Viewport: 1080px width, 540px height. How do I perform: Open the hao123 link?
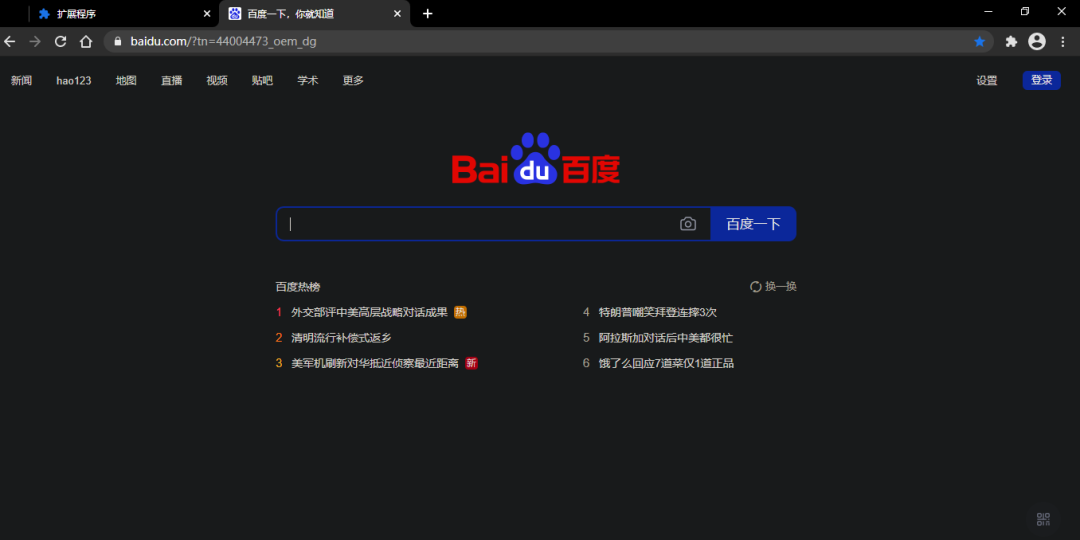tap(74, 81)
